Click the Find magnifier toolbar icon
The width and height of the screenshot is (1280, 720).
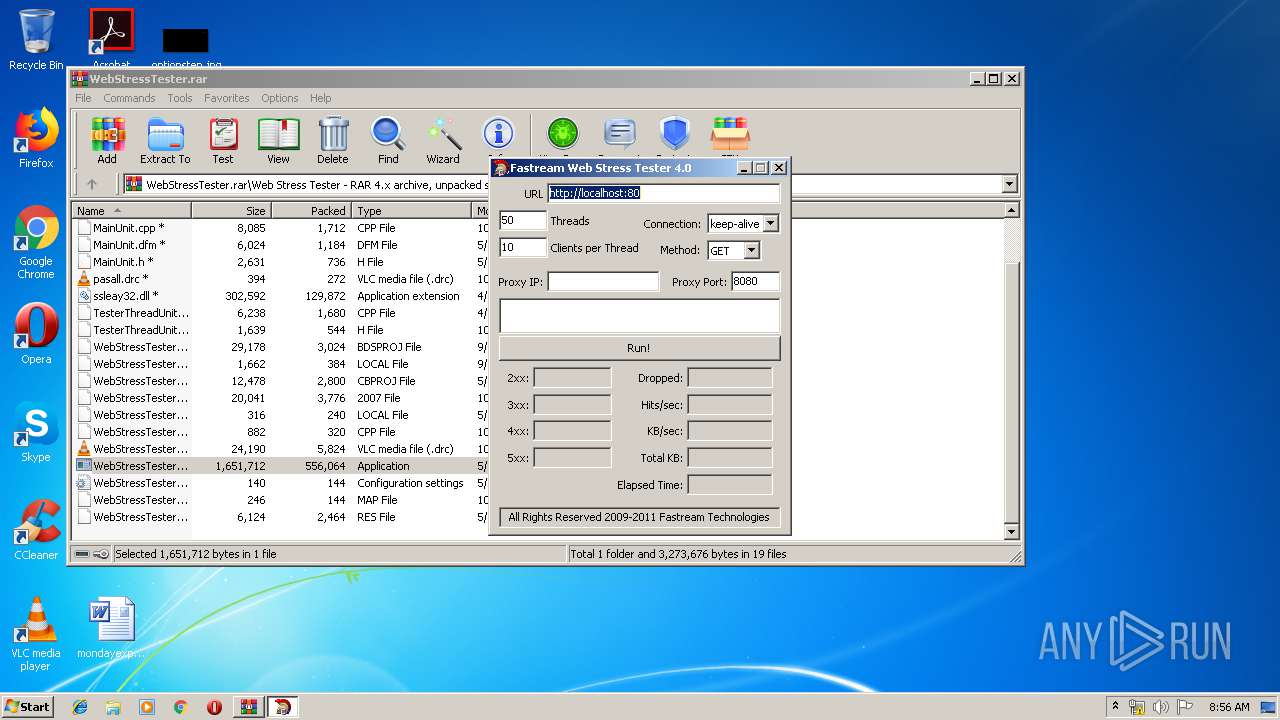(388, 140)
